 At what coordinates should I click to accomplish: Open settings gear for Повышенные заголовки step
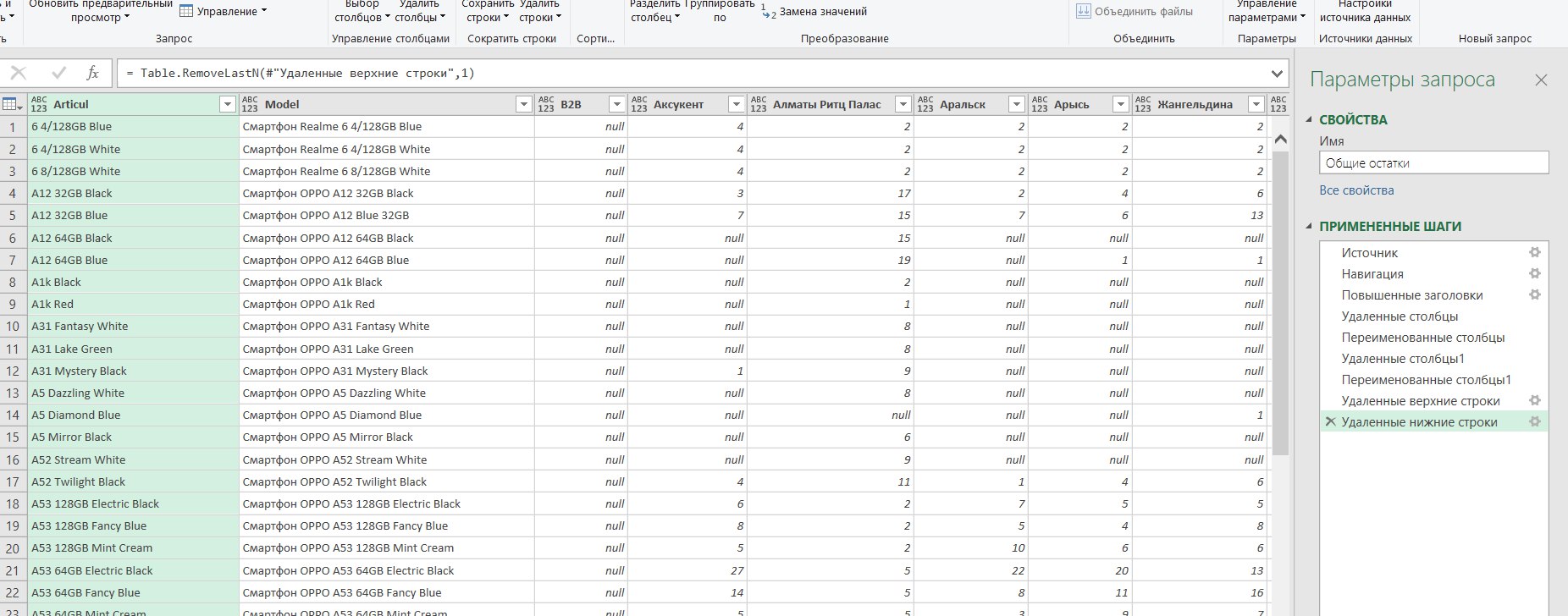coord(1534,294)
